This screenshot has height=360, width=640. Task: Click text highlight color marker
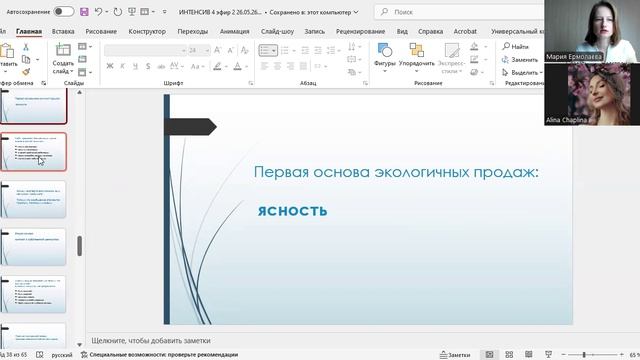tap(218, 66)
